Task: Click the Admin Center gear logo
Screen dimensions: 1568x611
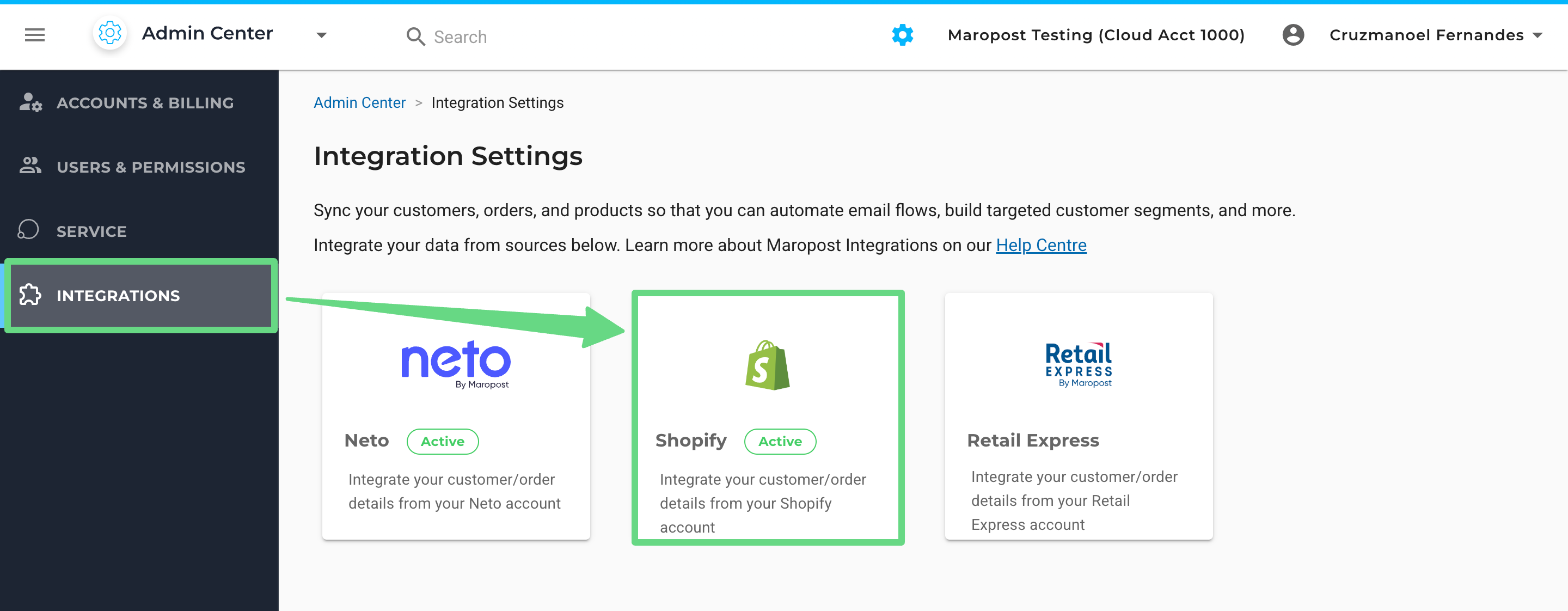Action: [x=110, y=33]
